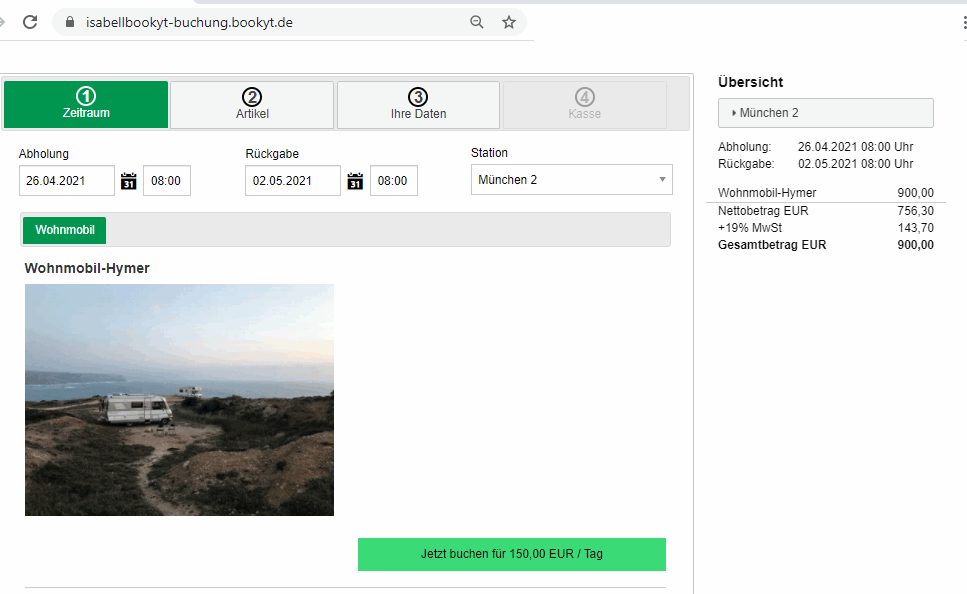Click the step 2 Artikel circle icon
Viewport: 967px width, 594px height.
coord(252,97)
